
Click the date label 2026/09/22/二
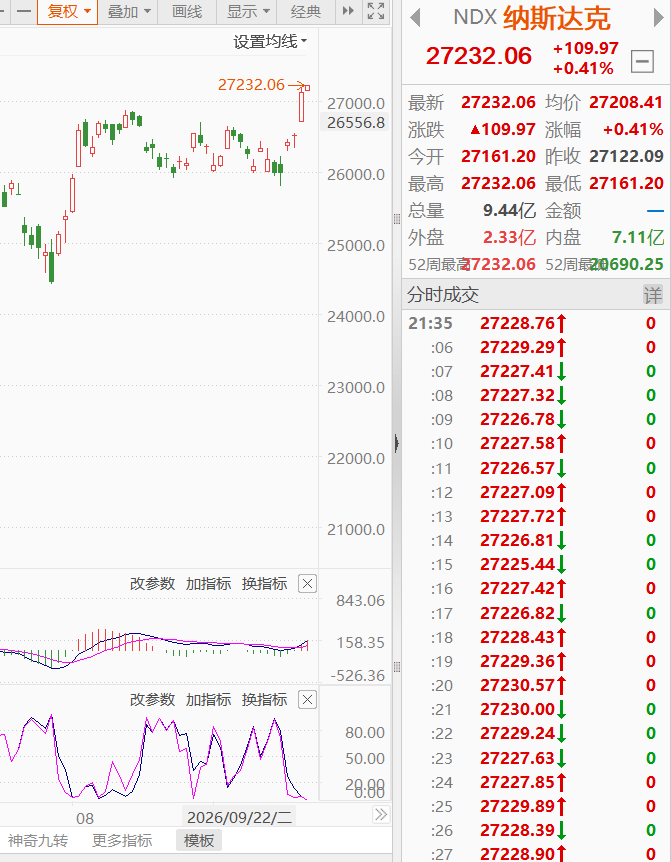(x=240, y=817)
